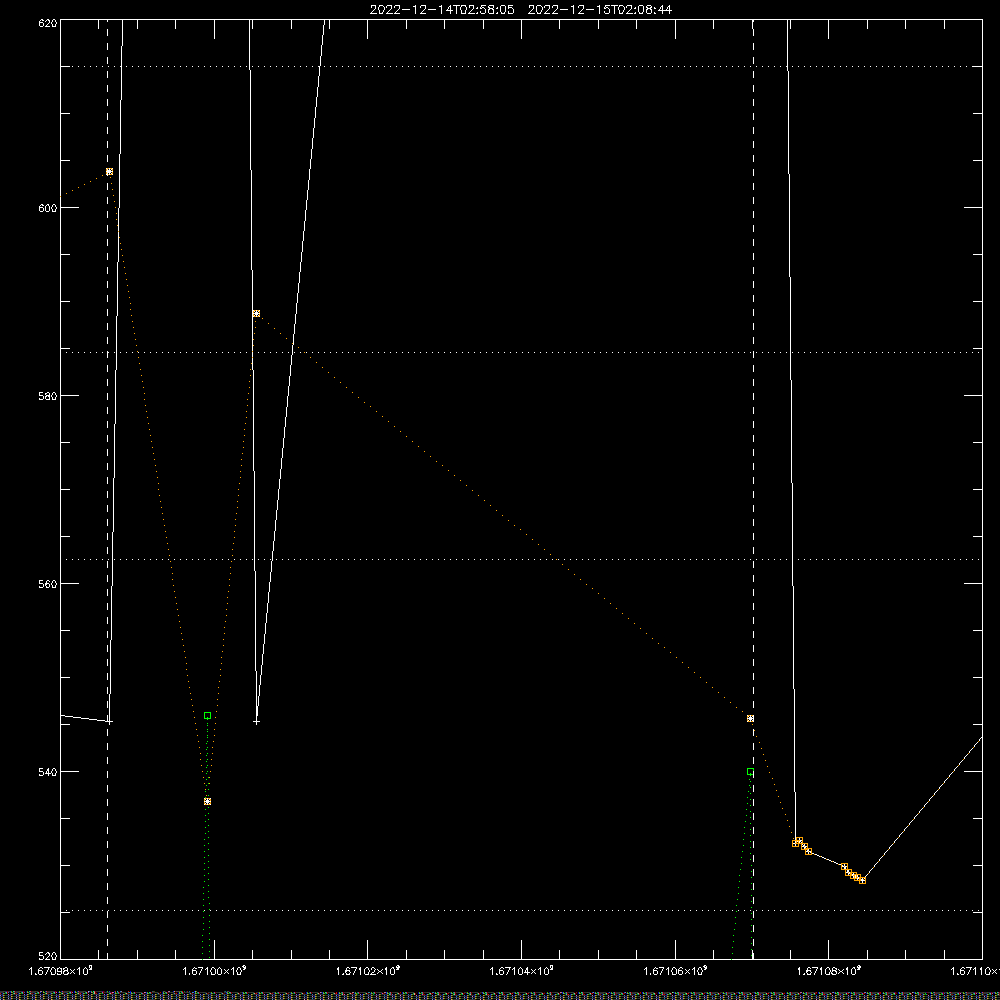Select the orange data marker near value 604

tap(109, 172)
